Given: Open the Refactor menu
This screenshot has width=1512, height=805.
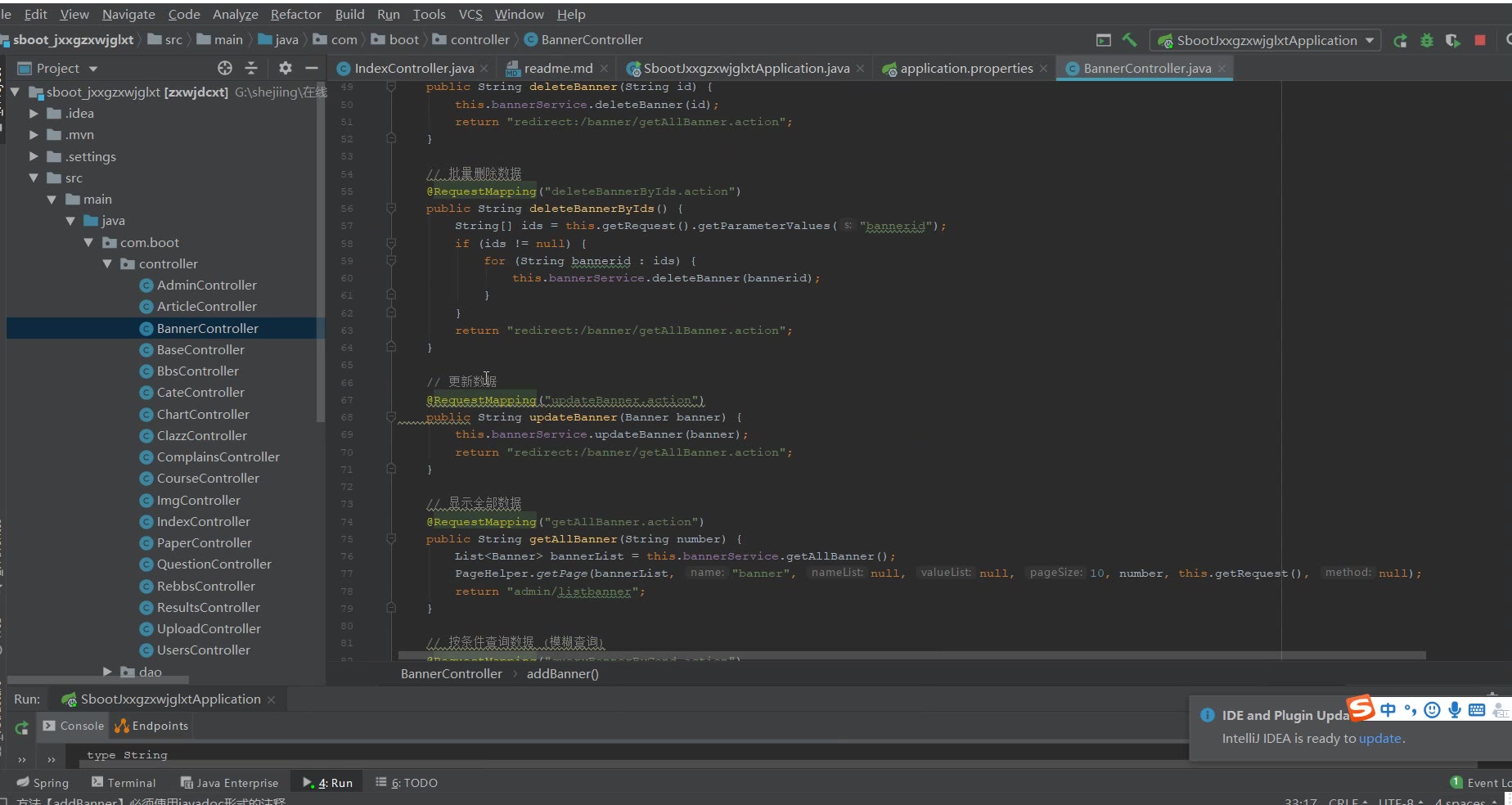Looking at the screenshot, I should coord(295,14).
